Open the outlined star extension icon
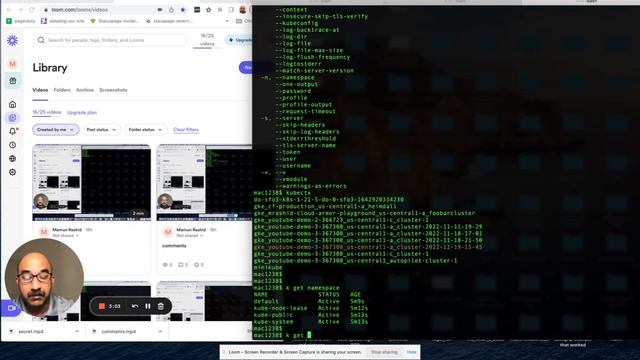Viewport: 640px width, 360px height. (209, 9)
